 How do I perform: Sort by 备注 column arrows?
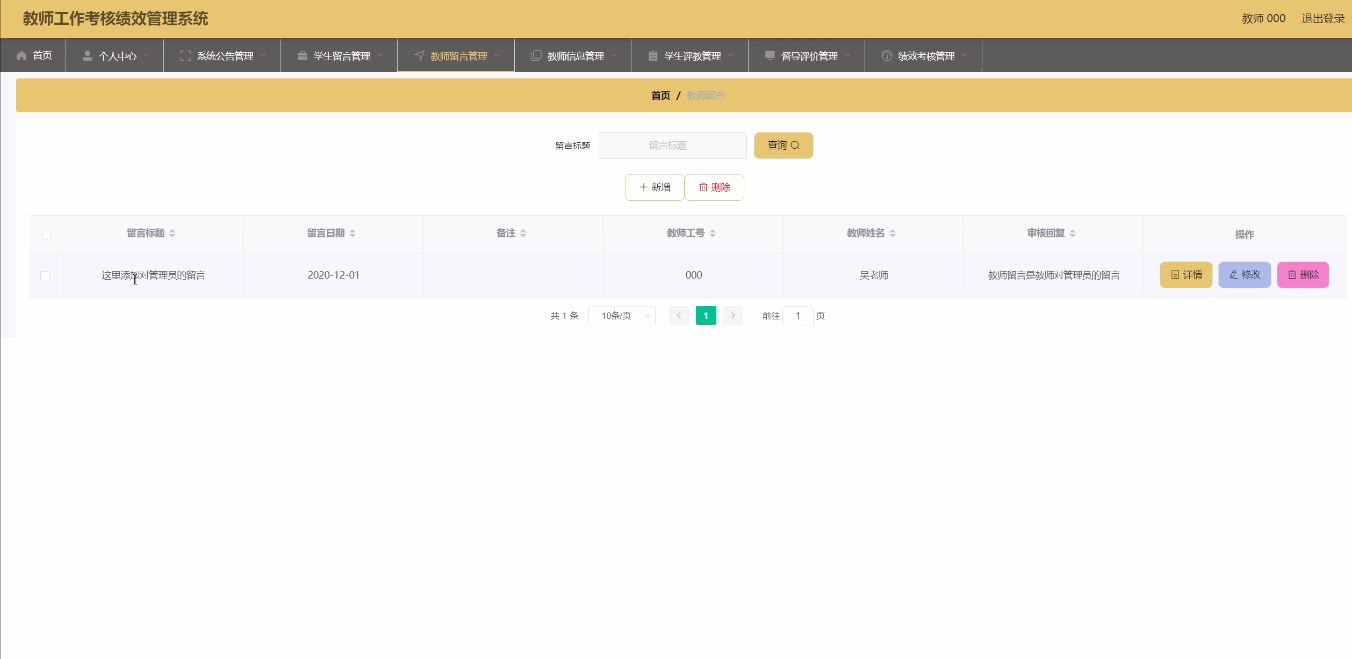click(x=523, y=233)
